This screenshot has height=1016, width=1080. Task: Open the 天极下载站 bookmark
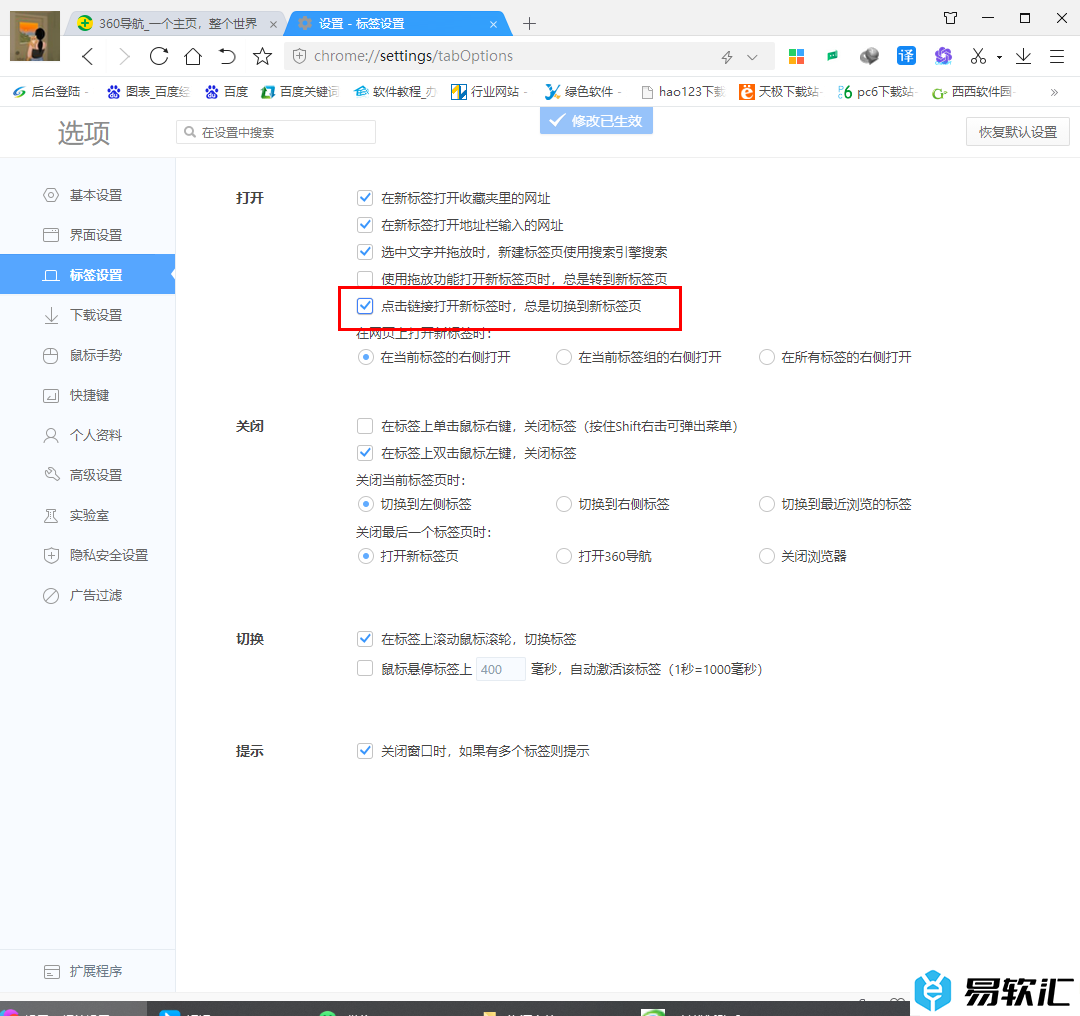780,92
